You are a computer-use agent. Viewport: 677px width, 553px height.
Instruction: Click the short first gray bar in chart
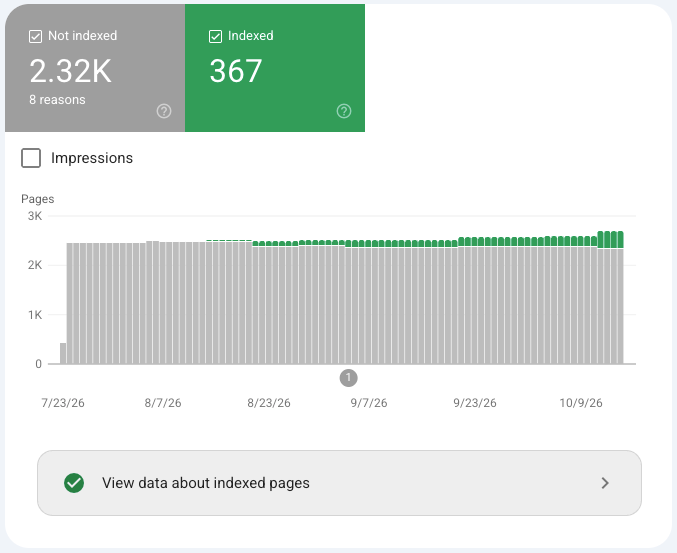pyautogui.click(x=63, y=353)
